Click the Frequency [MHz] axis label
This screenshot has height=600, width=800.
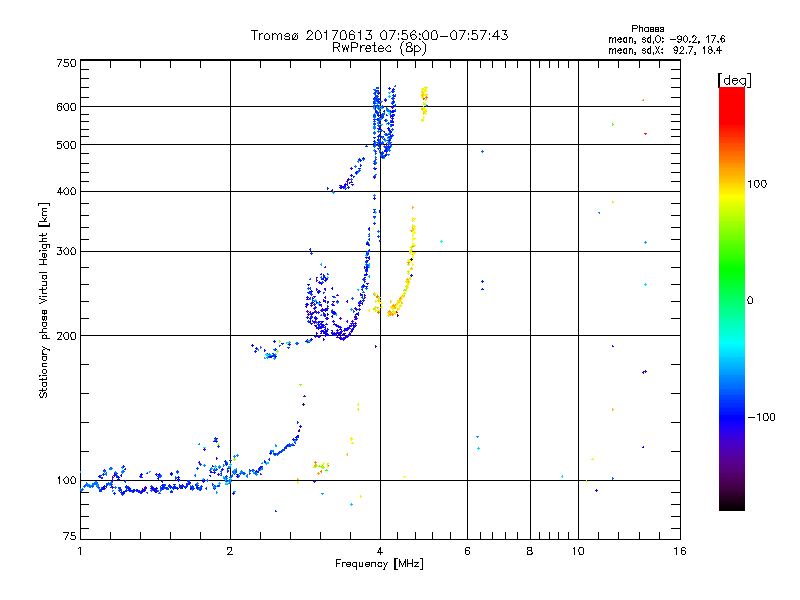[379, 565]
